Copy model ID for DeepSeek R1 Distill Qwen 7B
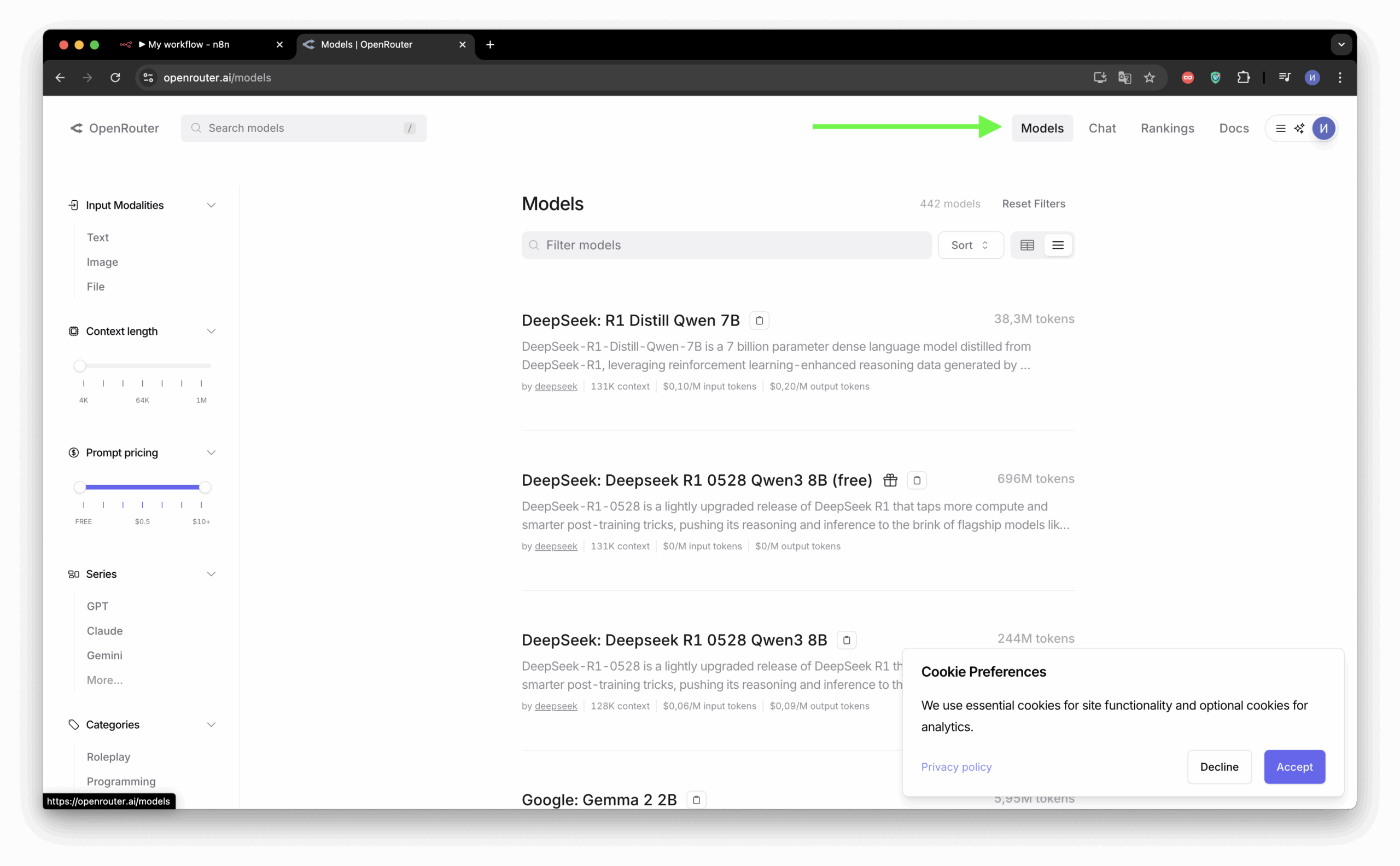Viewport: 1400px width, 866px height. [759, 320]
